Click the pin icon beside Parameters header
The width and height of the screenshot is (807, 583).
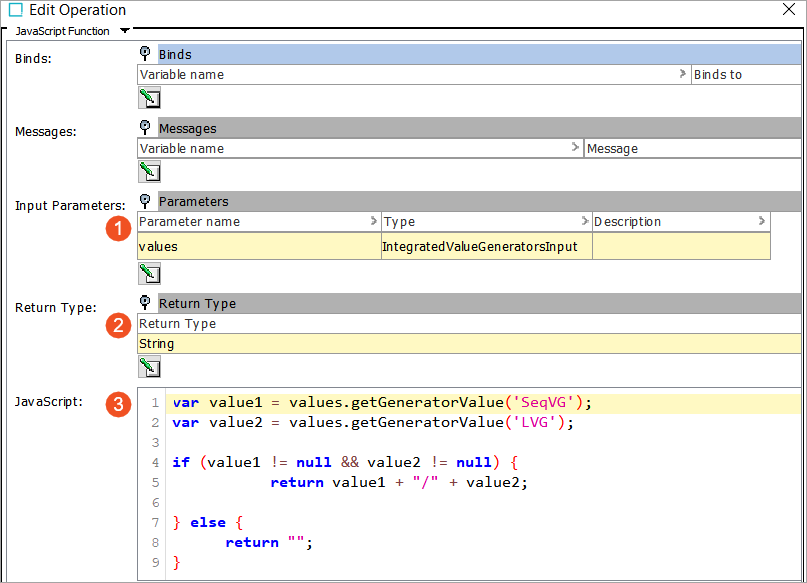tap(146, 201)
